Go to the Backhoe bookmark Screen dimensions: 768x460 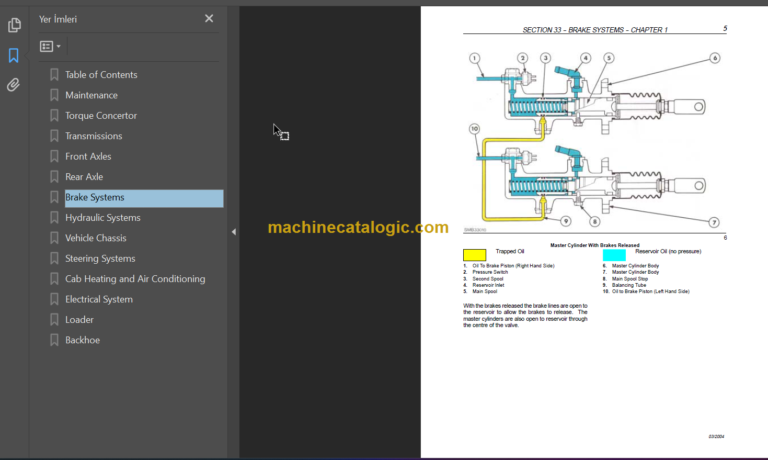point(82,340)
